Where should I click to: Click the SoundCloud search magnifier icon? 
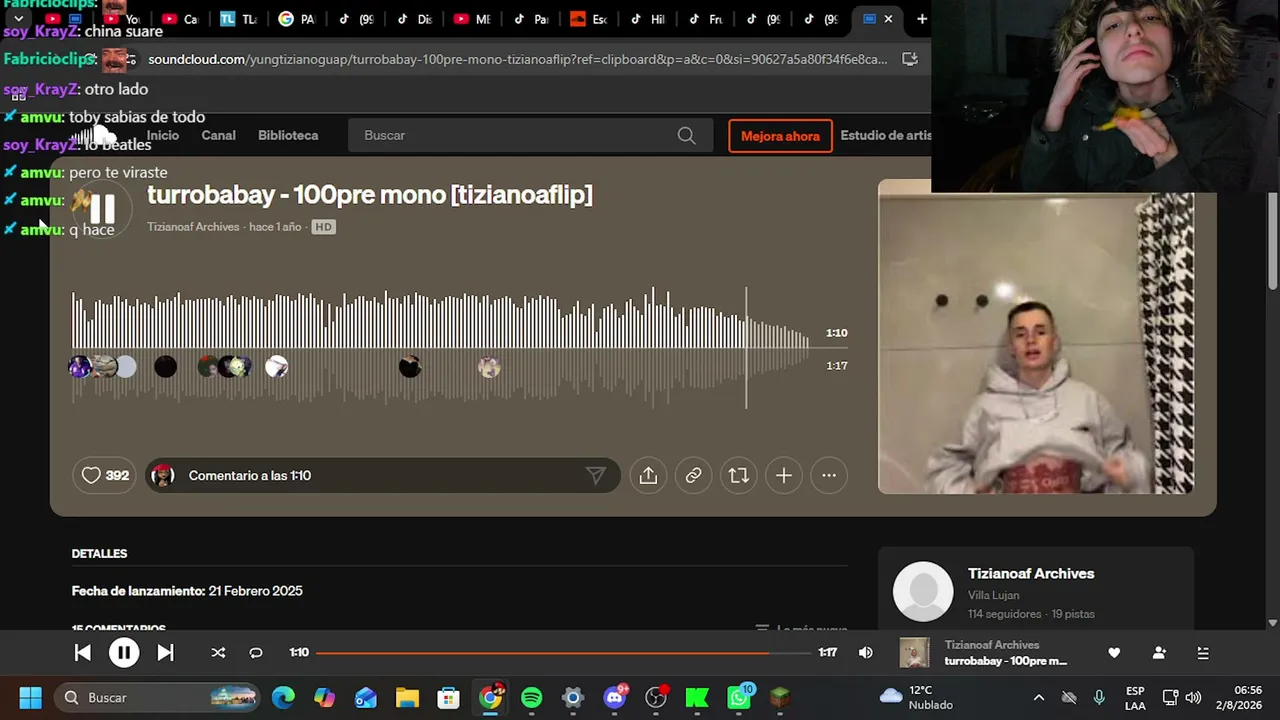[x=686, y=135]
